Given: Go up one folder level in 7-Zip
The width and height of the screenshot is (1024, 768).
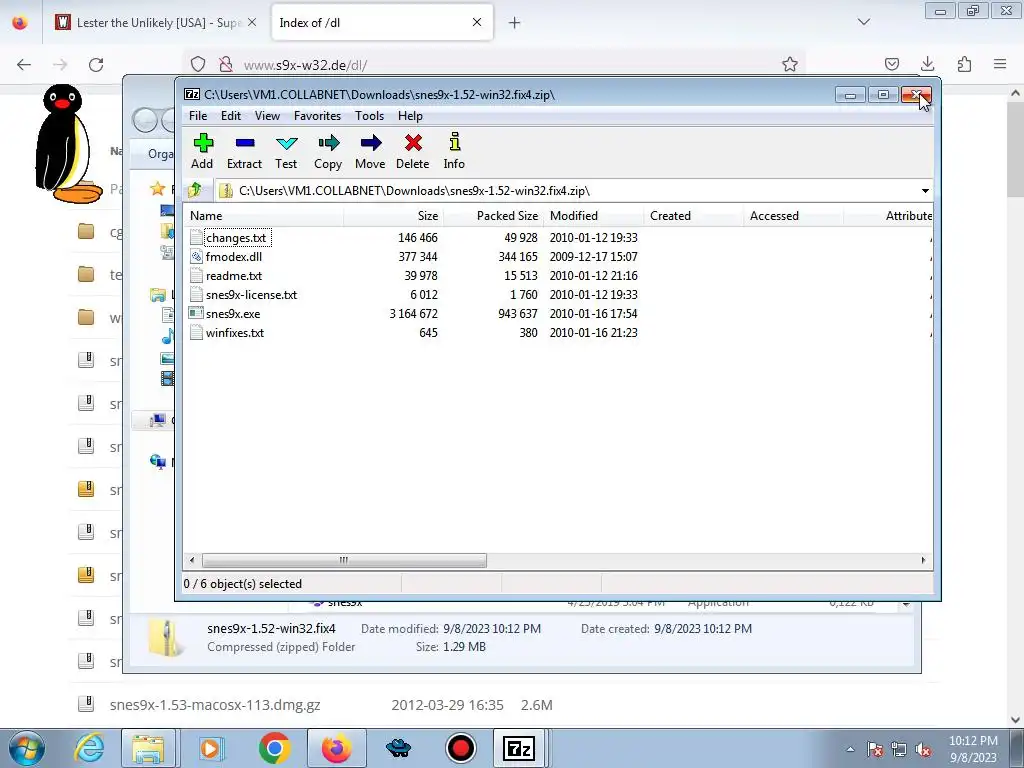Looking at the screenshot, I should click(195, 190).
